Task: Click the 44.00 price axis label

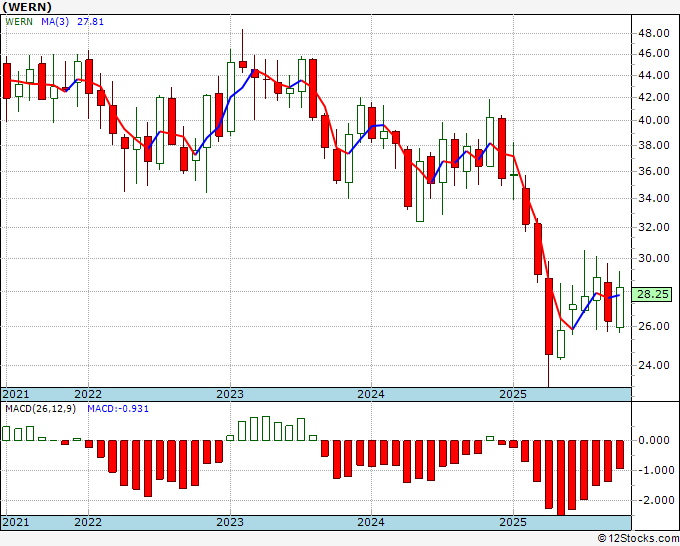Action: point(653,75)
